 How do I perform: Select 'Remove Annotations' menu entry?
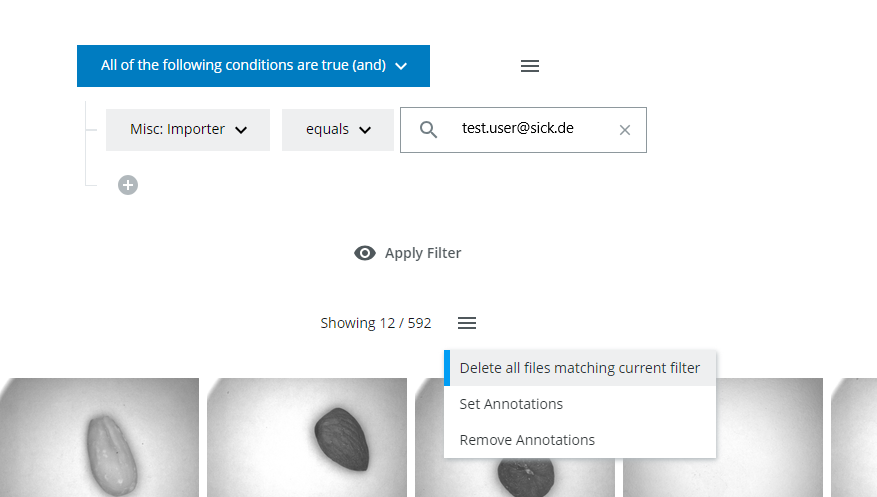[x=527, y=440]
